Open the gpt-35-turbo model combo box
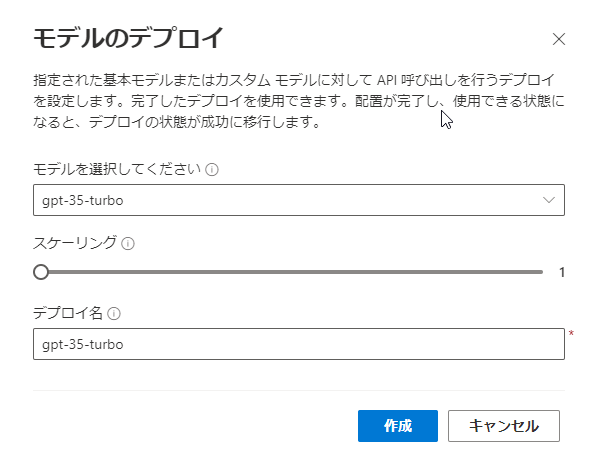The width and height of the screenshot is (596, 463). click(x=299, y=200)
